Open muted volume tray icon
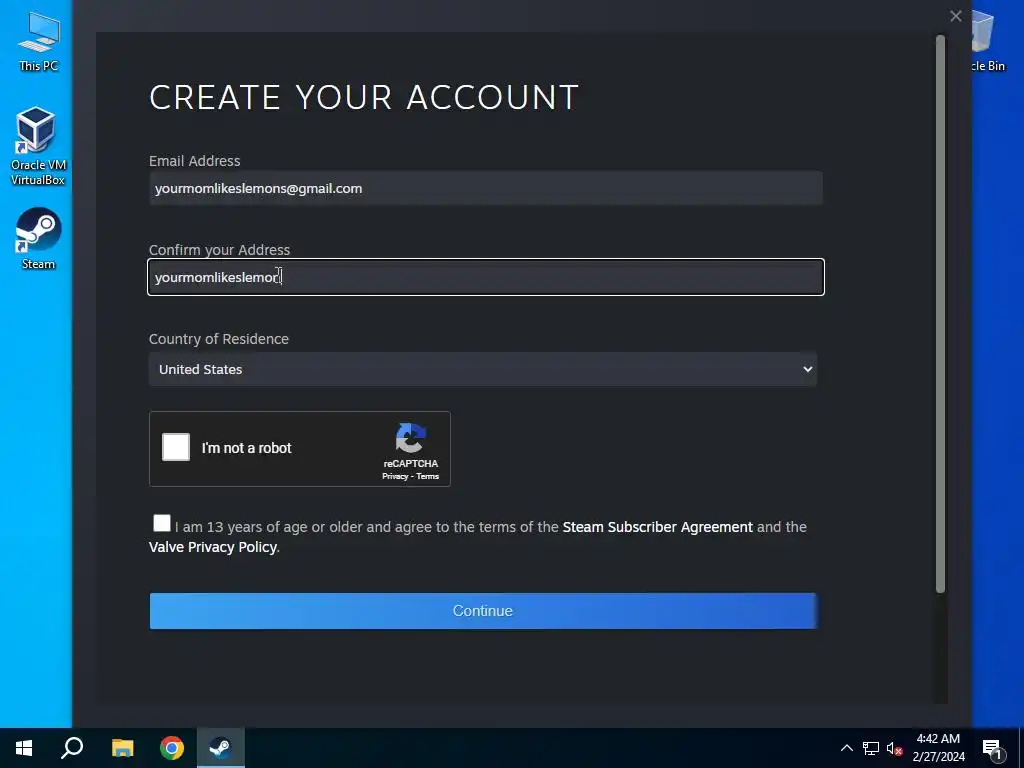1024x768 pixels. coord(894,748)
